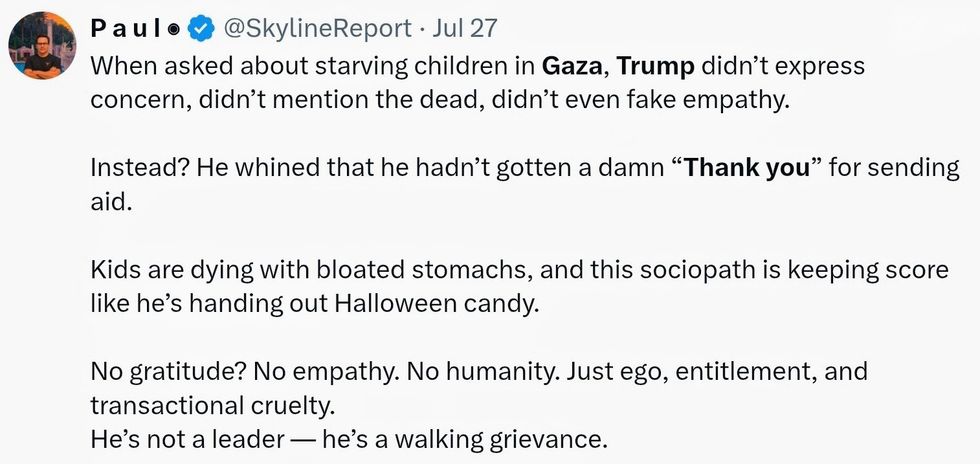The height and width of the screenshot is (464, 980).
Task: Click the bold word "Trump"
Action: [x=655, y=67]
